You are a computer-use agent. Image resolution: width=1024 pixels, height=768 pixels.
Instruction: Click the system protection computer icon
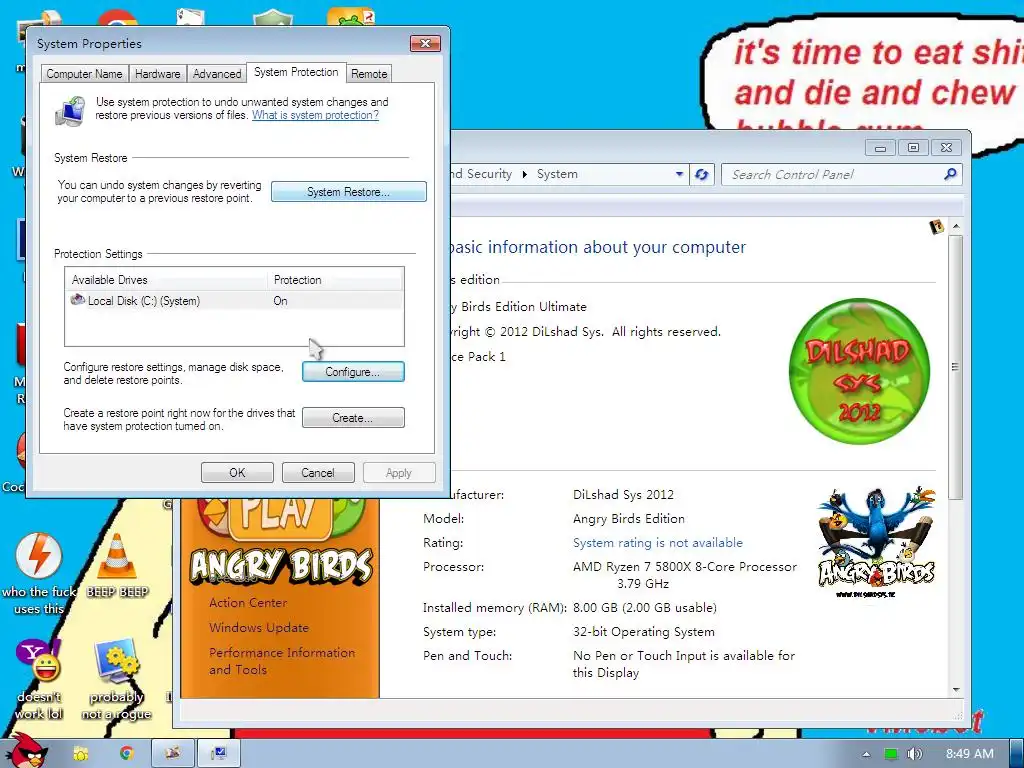pos(71,110)
